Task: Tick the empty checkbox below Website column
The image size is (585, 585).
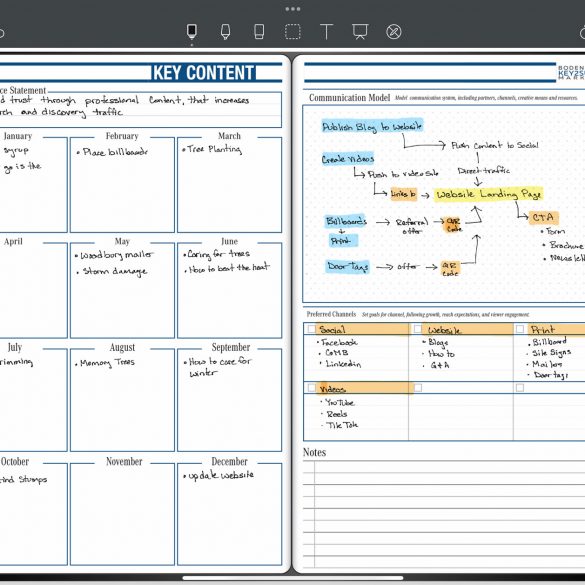Action: [418, 388]
